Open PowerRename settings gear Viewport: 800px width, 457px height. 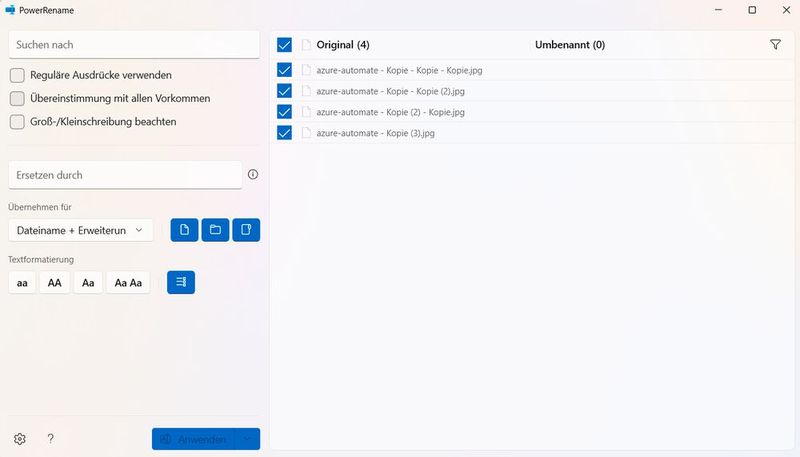click(20, 439)
